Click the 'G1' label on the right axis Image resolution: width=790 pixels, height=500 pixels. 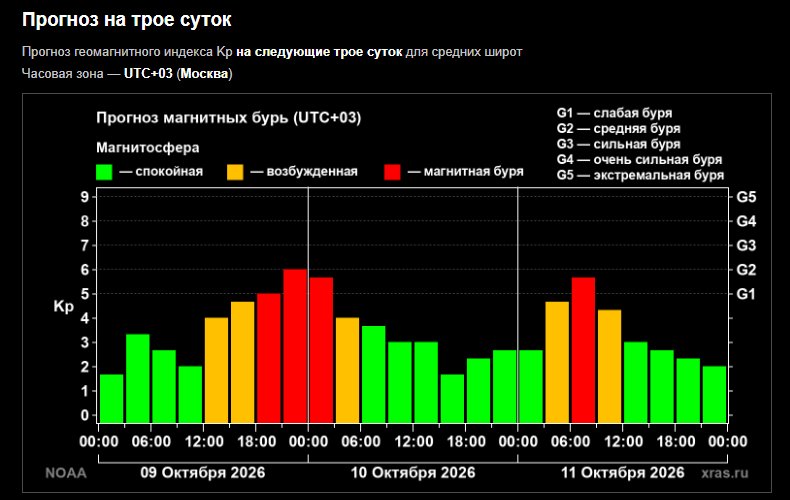(x=746, y=294)
